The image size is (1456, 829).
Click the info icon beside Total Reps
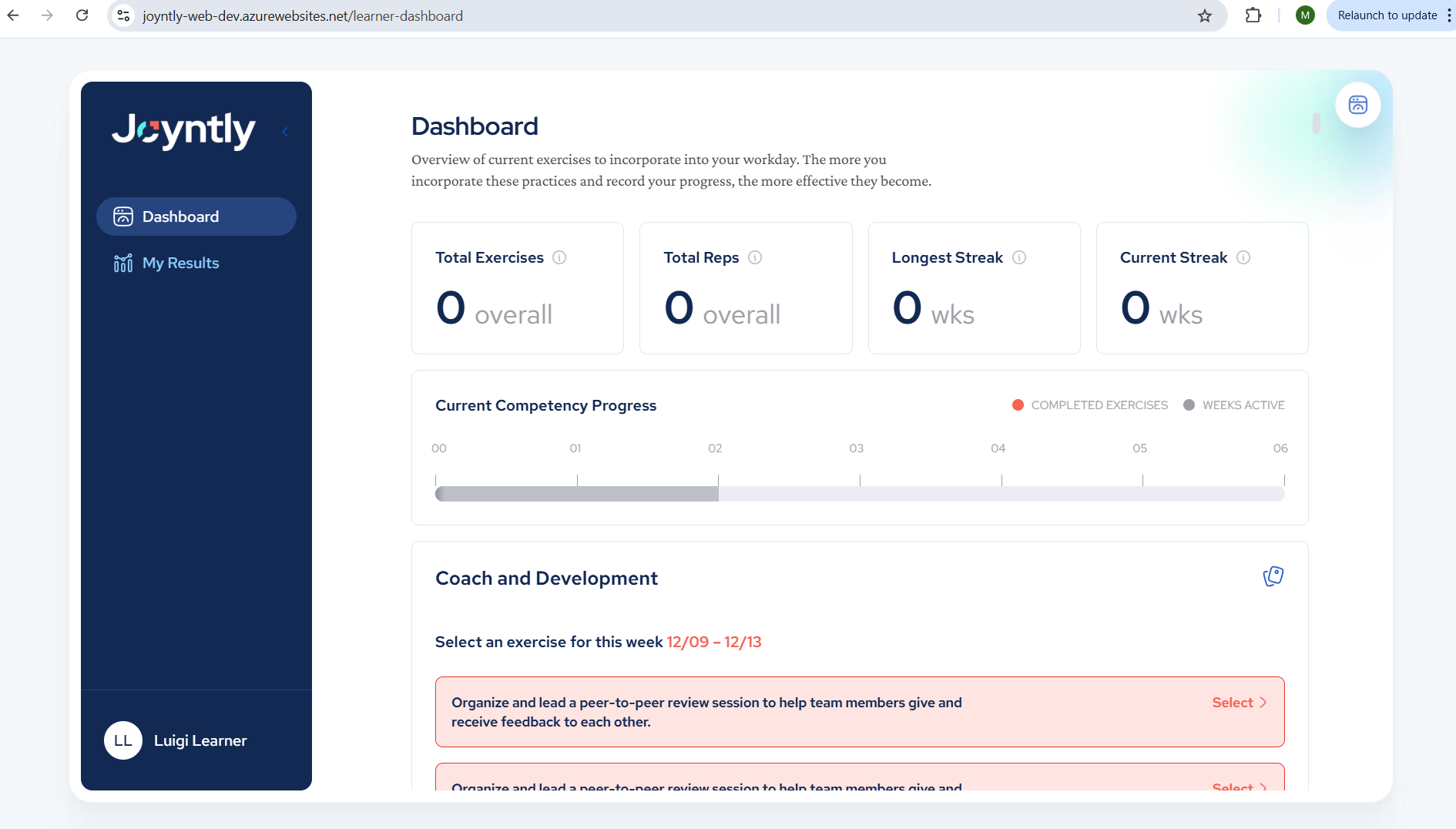(755, 257)
